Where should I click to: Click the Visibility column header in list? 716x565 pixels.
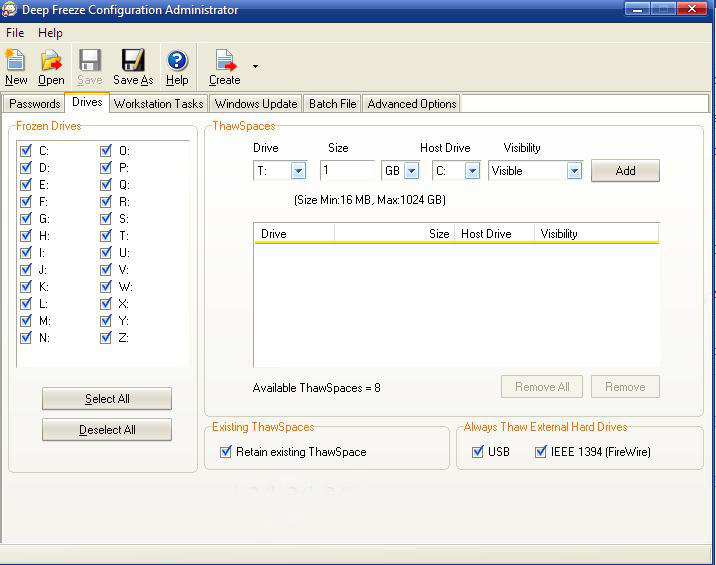[596, 233]
